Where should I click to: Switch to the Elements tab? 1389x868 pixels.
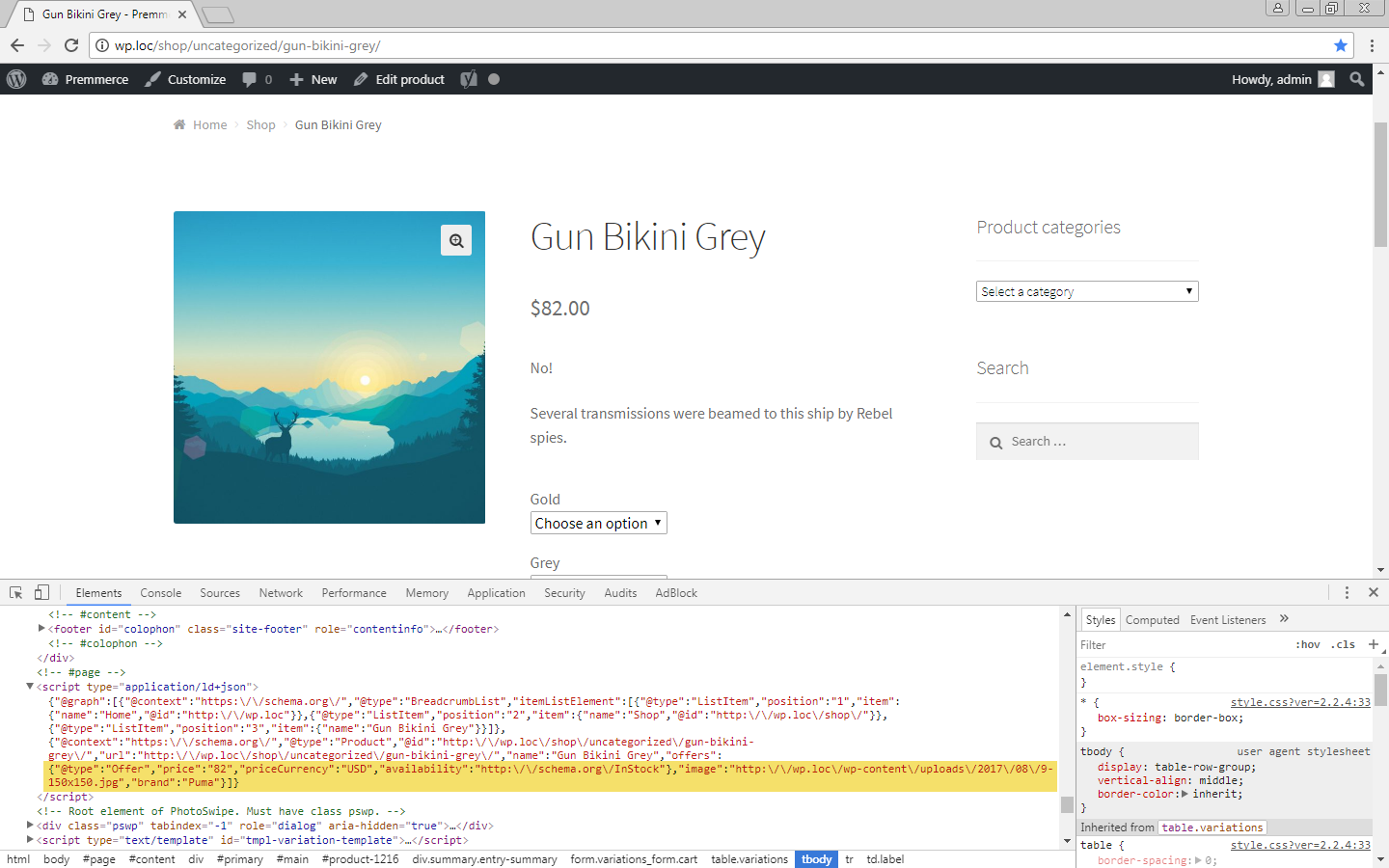98,593
